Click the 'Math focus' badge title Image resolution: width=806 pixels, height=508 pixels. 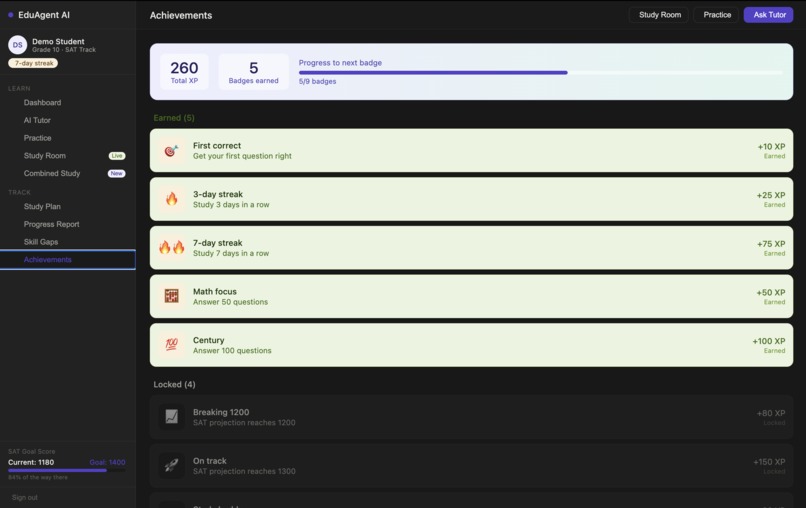click(215, 291)
